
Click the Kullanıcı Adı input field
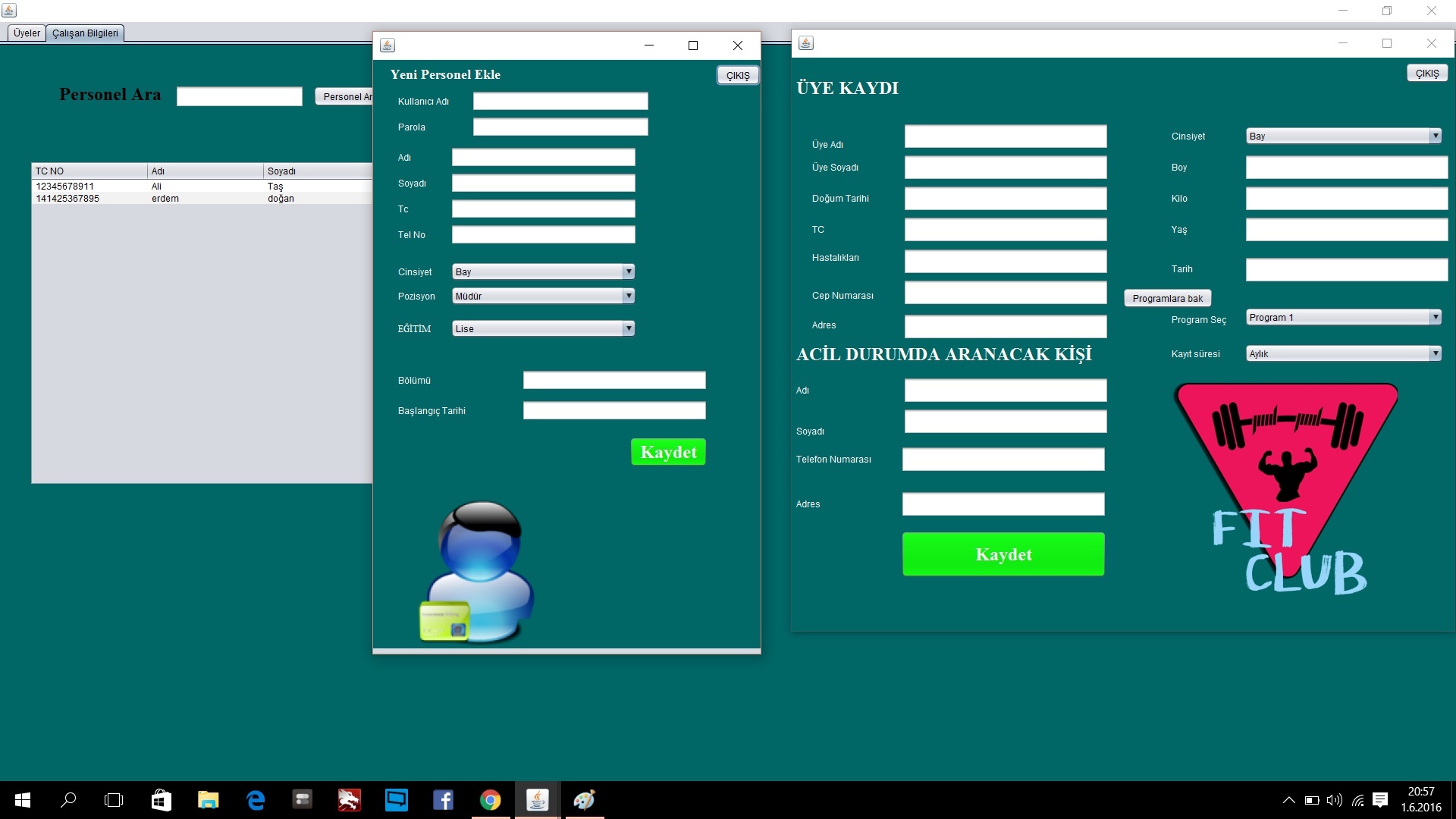click(560, 102)
